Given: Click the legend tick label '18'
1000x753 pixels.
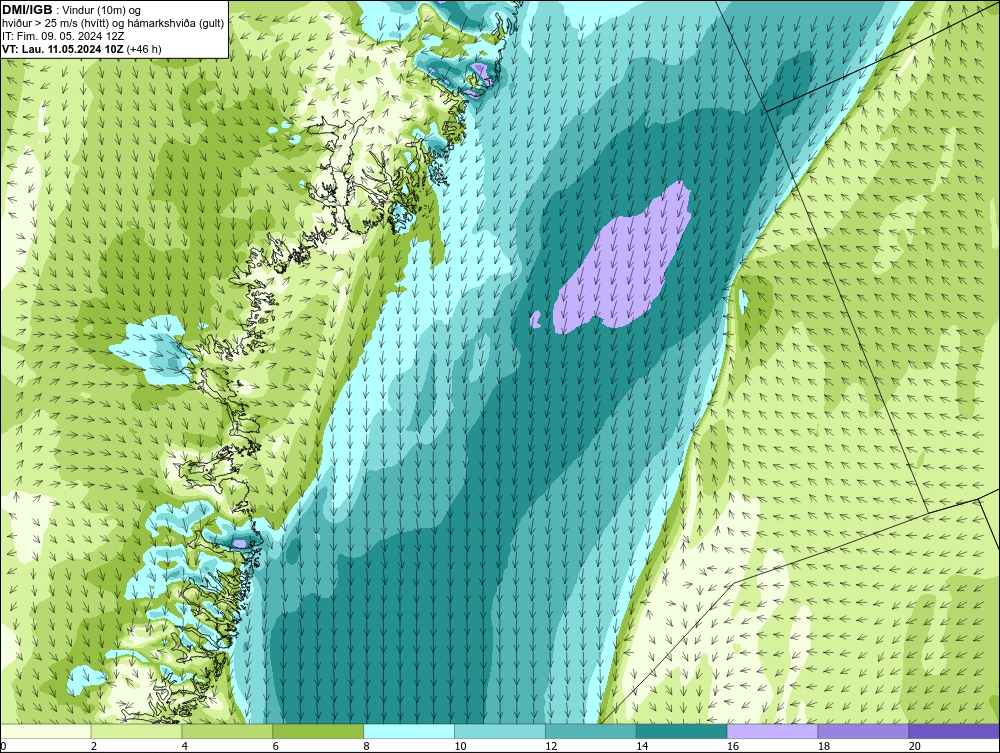Looking at the screenshot, I should (x=823, y=746).
